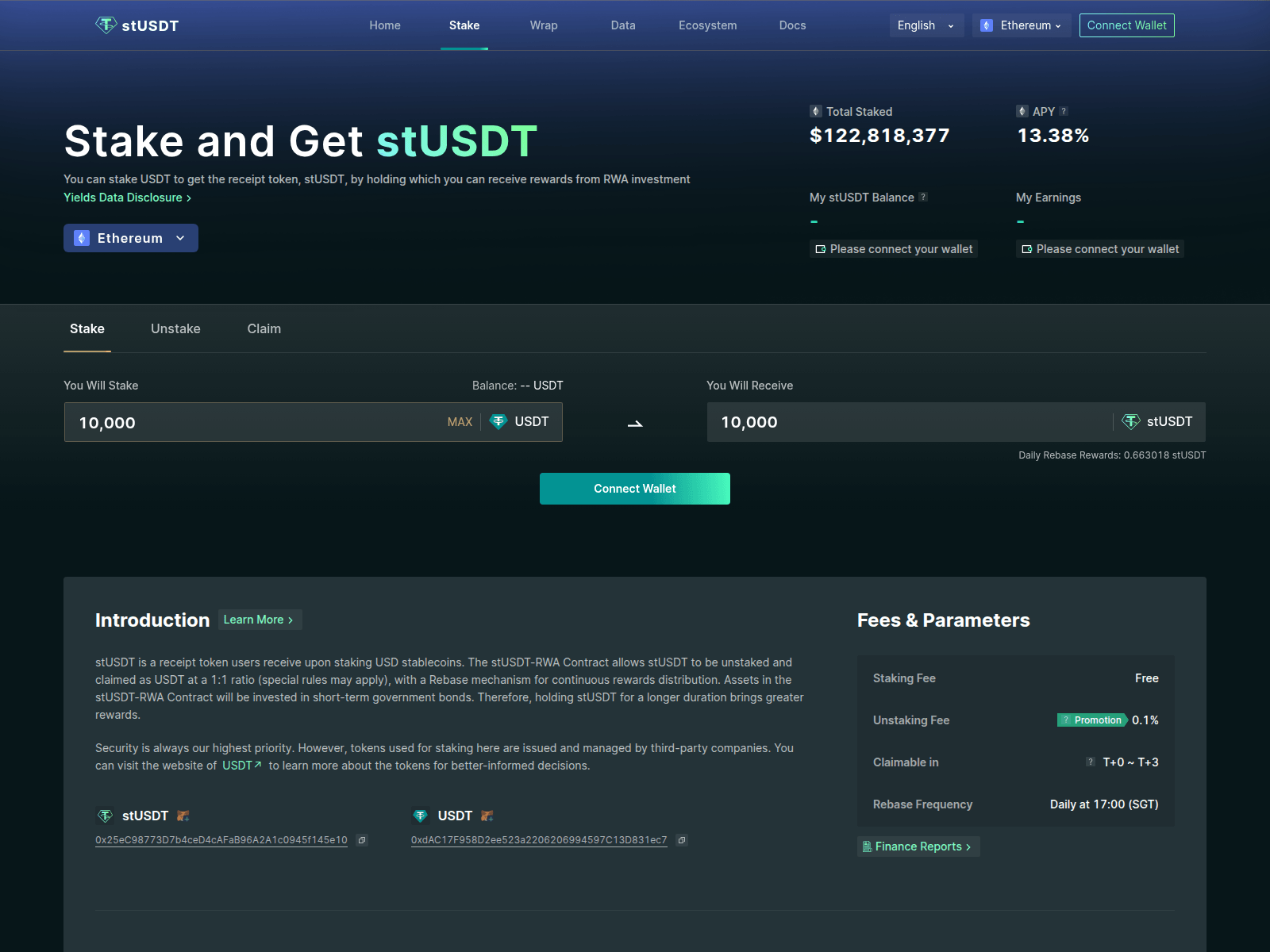Click the wallet icon under My stUSDT Balance
The height and width of the screenshot is (952, 1270).
point(821,249)
